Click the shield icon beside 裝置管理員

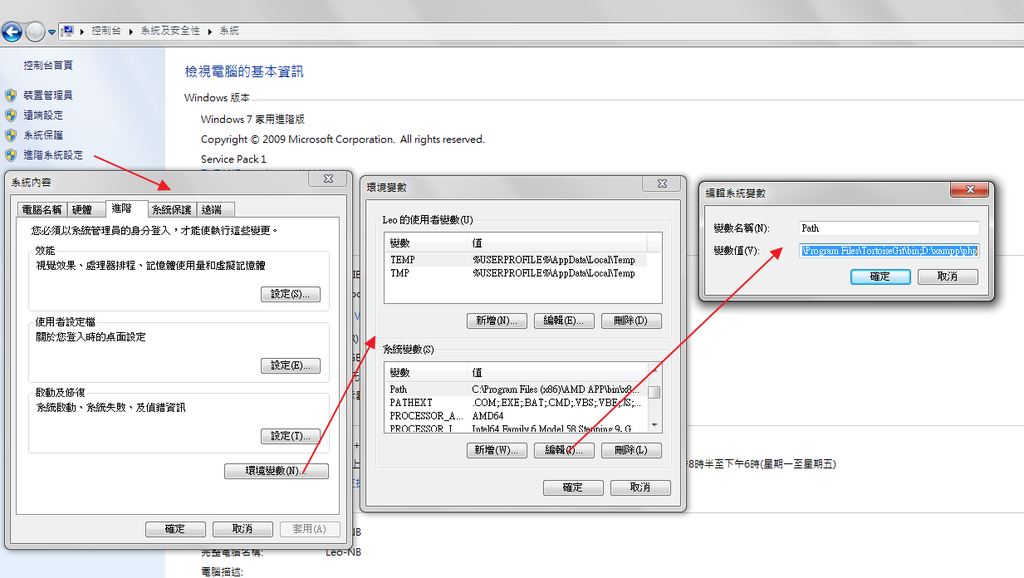pyautogui.click(x=10, y=95)
